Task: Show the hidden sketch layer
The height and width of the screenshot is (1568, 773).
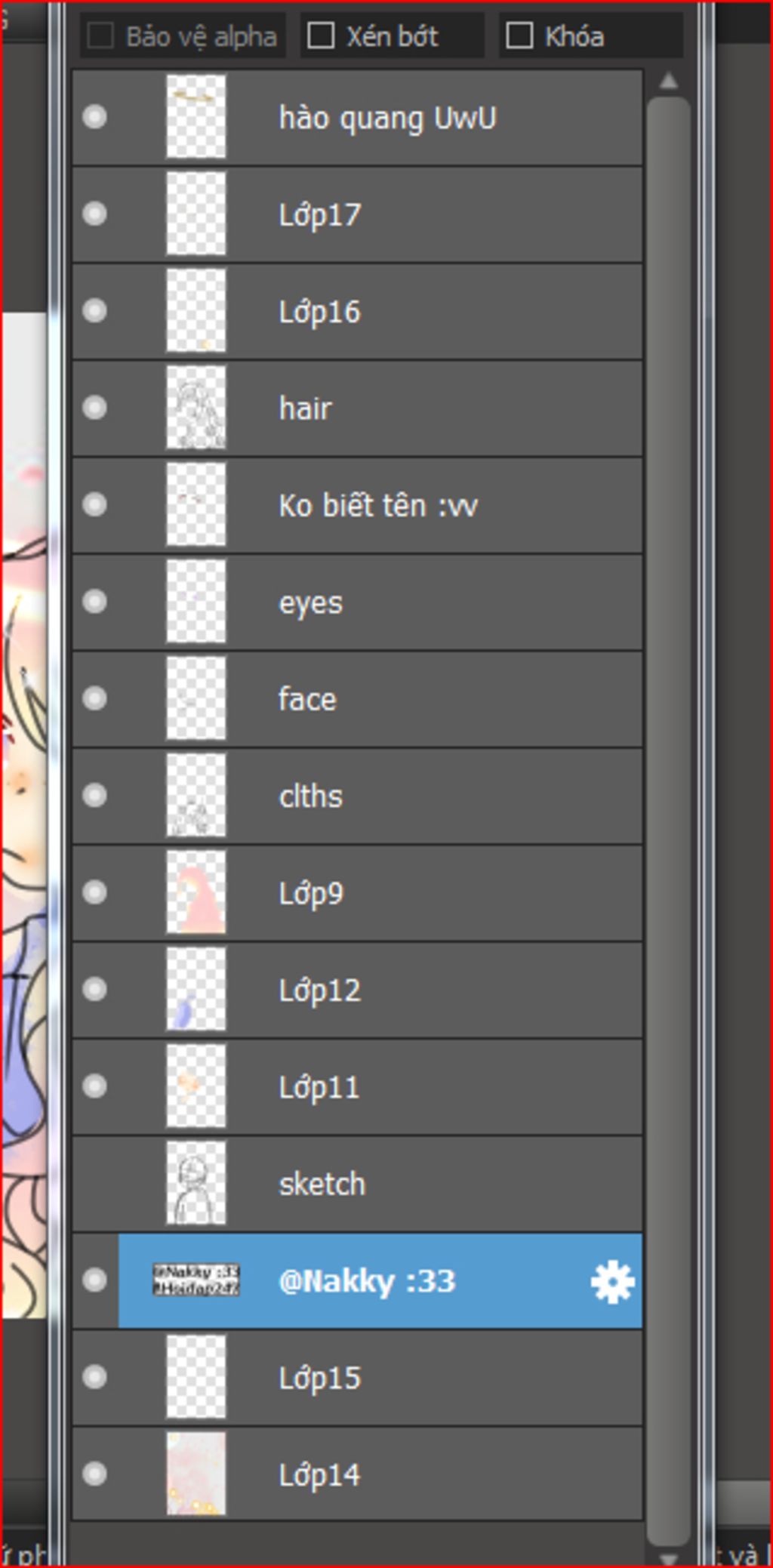Action: coord(94,1183)
